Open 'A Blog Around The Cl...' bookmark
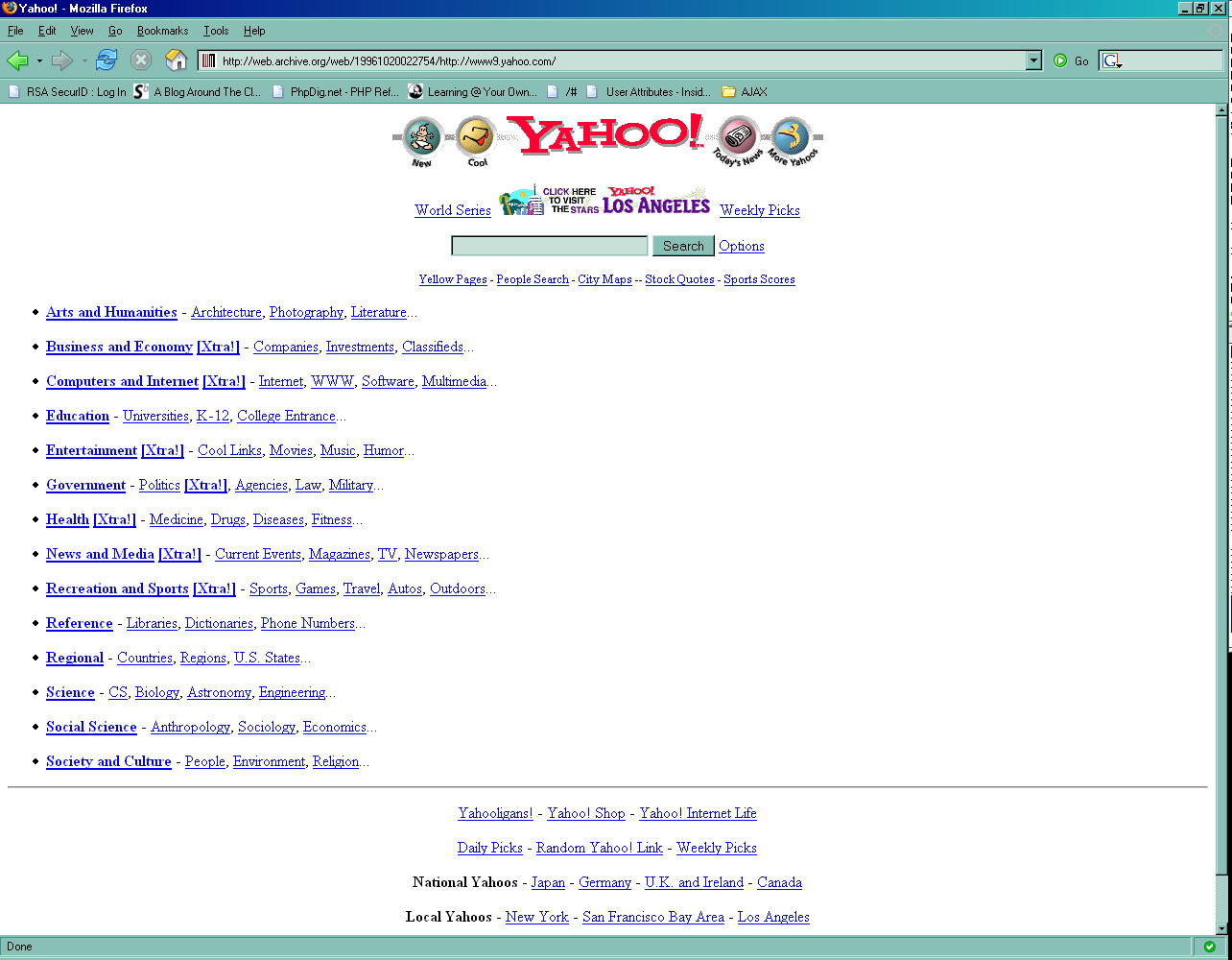This screenshot has height=960, width=1232. (198, 92)
